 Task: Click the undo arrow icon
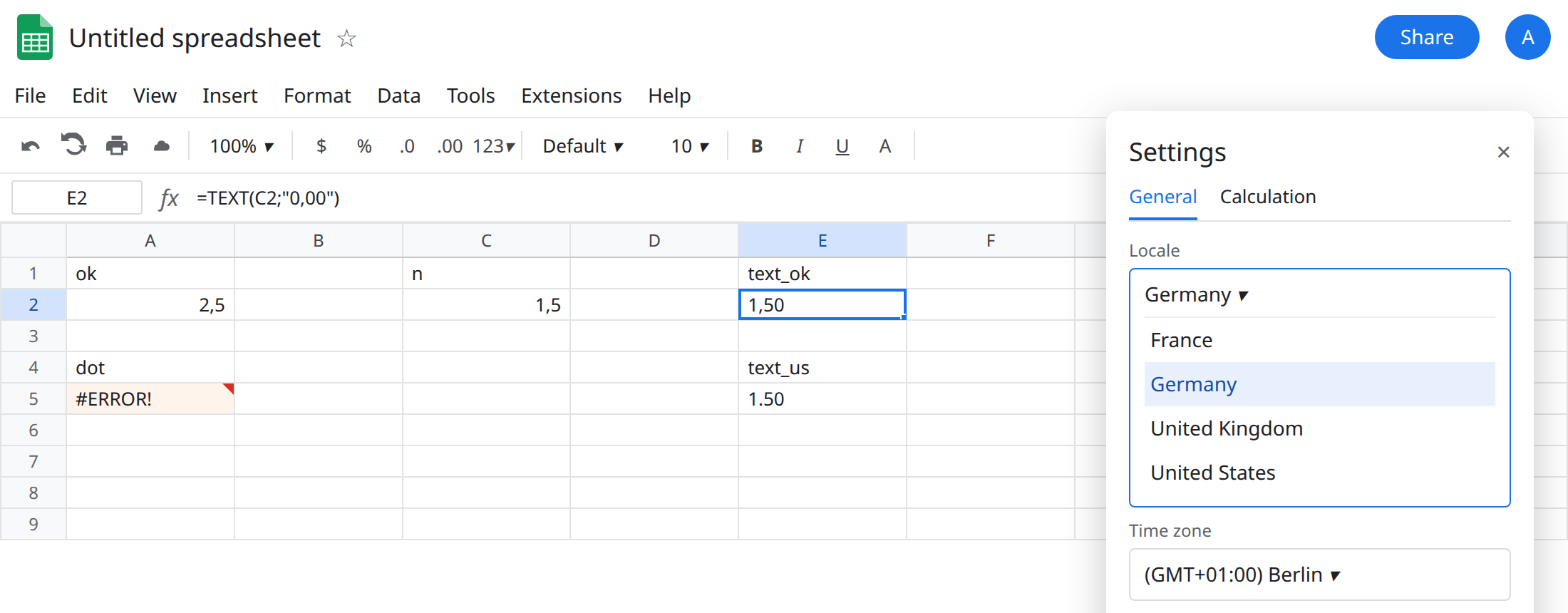coord(31,146)
